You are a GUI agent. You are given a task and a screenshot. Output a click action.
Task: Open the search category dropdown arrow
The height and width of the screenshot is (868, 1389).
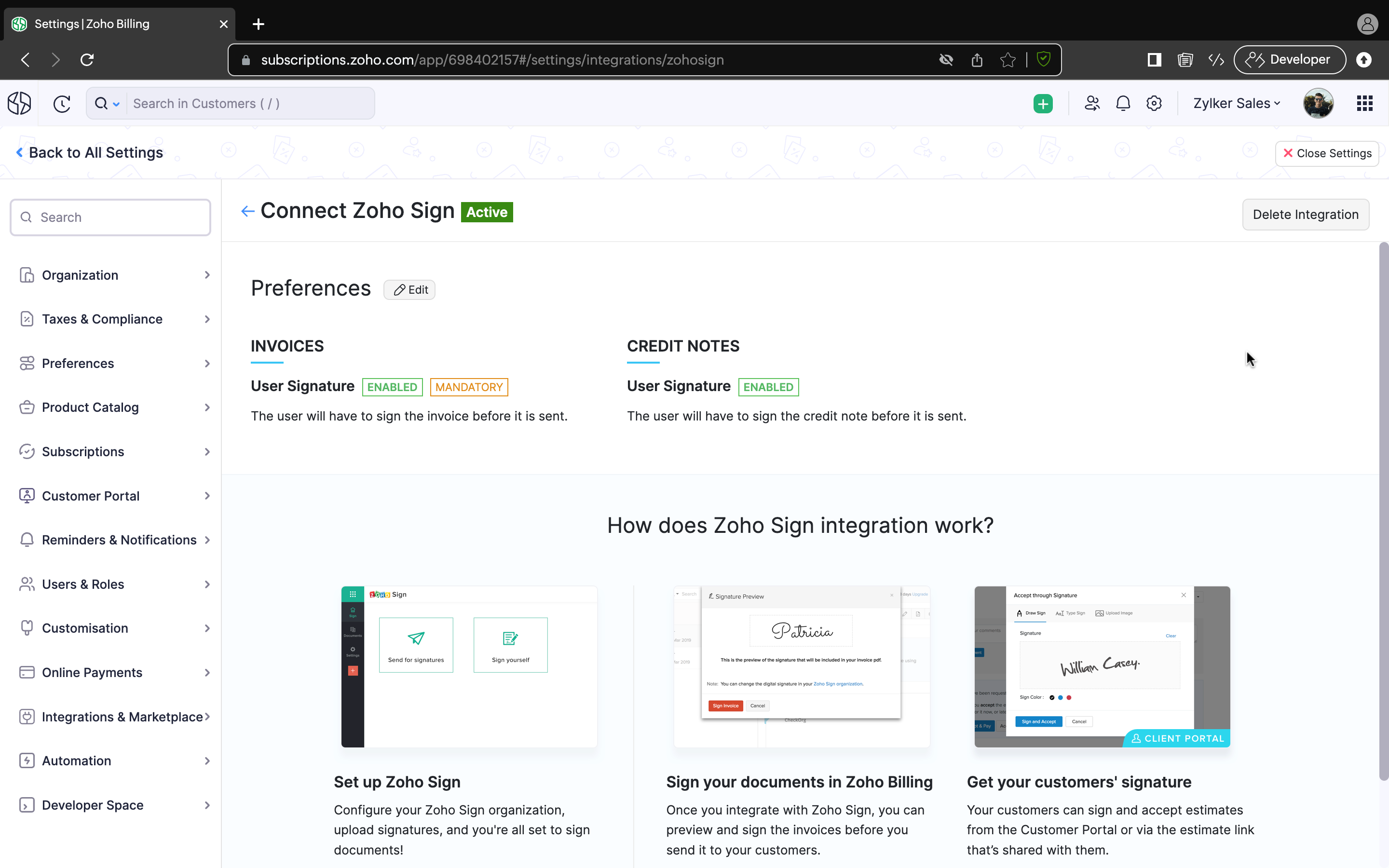coord(116,104)
